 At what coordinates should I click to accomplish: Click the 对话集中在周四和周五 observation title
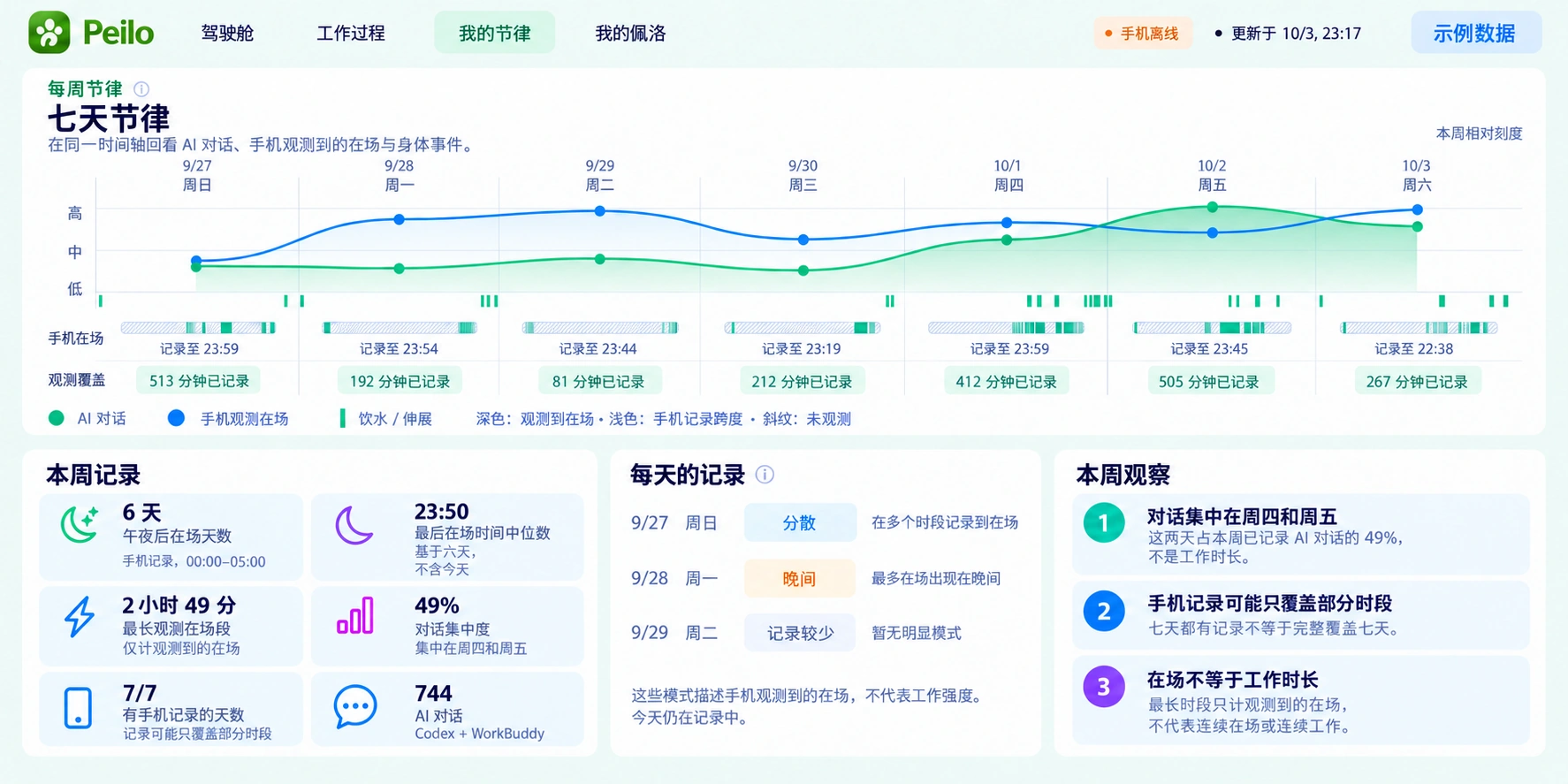click(1241, 516)
